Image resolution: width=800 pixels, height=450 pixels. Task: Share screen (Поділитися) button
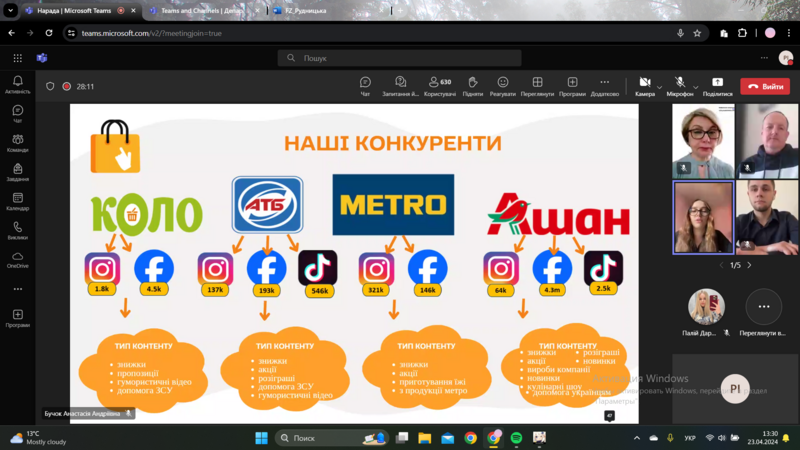coord(717,86)
